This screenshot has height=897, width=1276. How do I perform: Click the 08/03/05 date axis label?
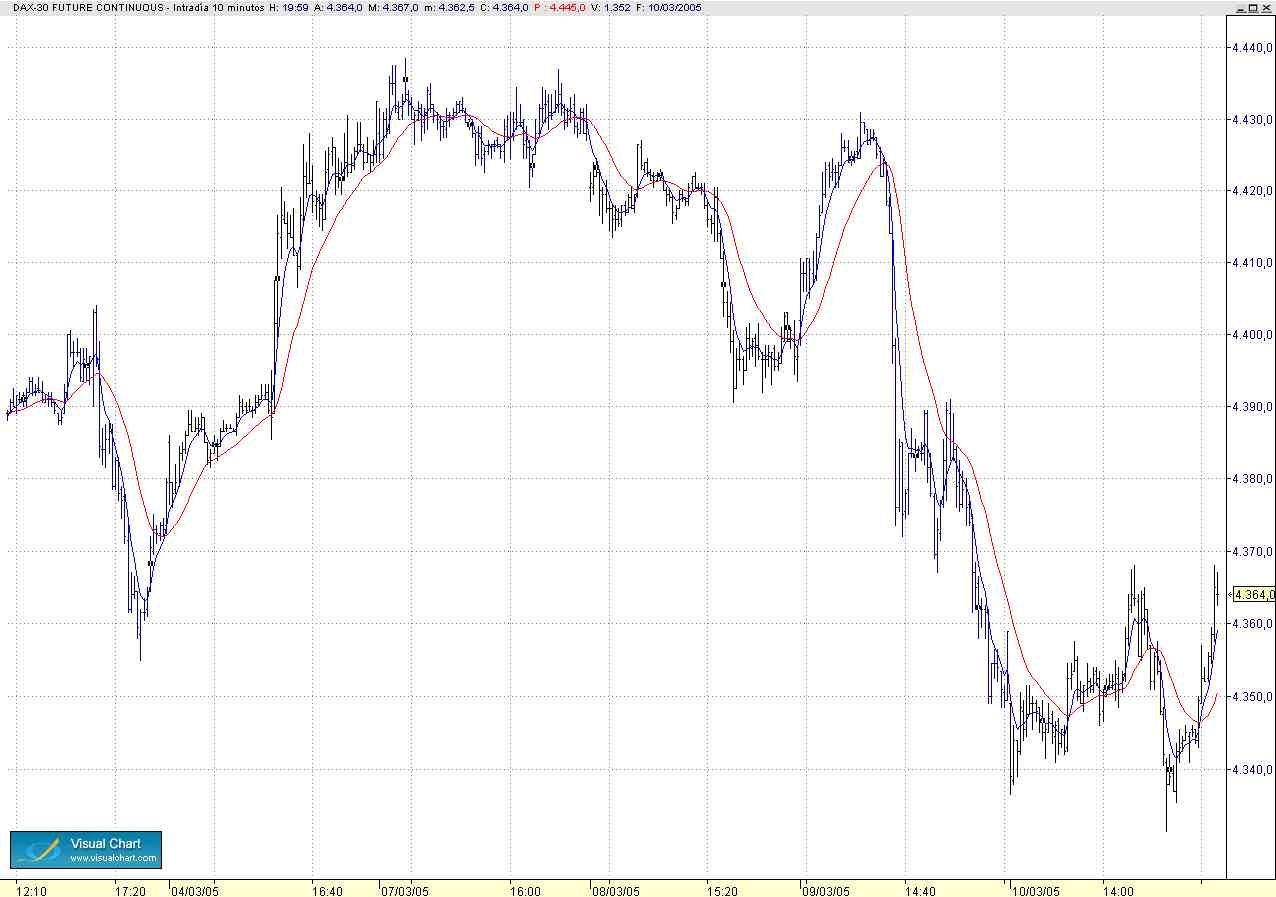615,890
